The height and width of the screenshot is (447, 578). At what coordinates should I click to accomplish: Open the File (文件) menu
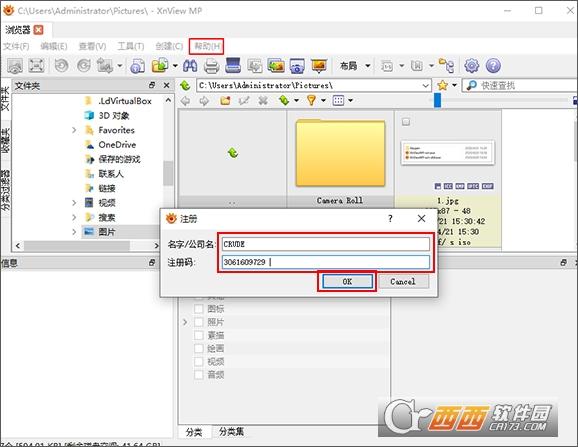(x=17, y=46)
